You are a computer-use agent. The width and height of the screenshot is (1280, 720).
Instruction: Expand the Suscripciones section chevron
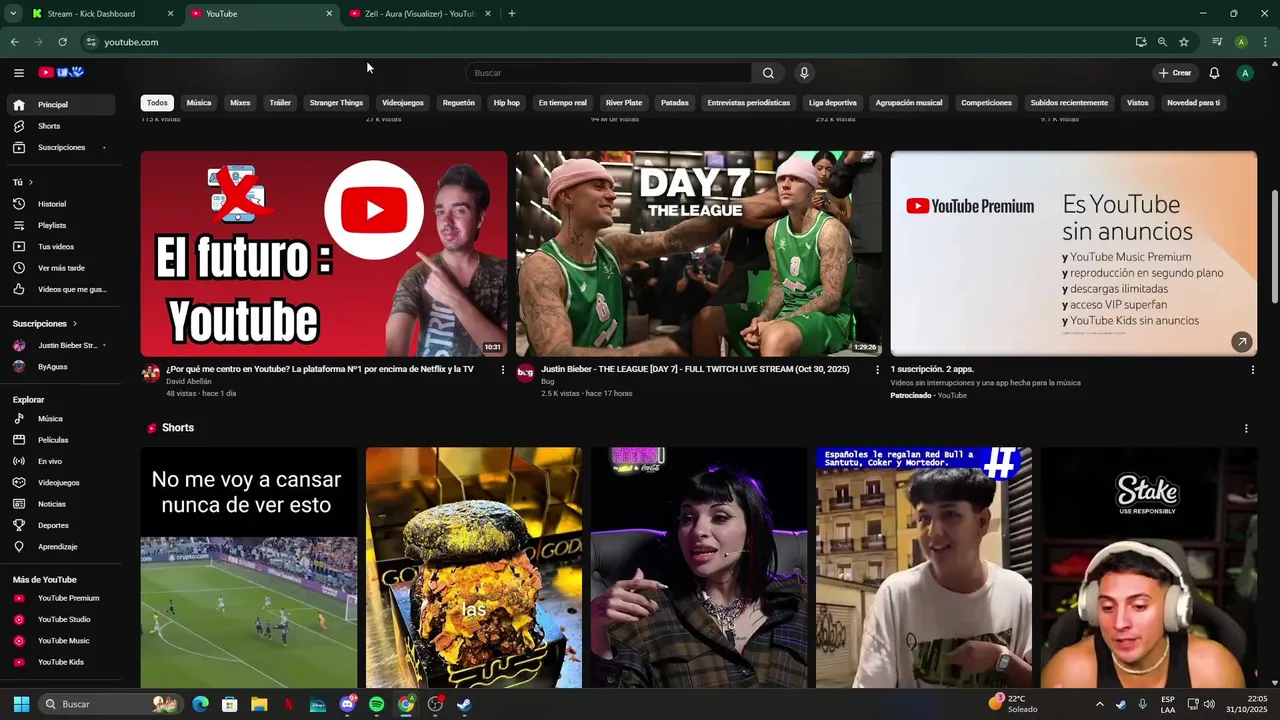point(74,324)
